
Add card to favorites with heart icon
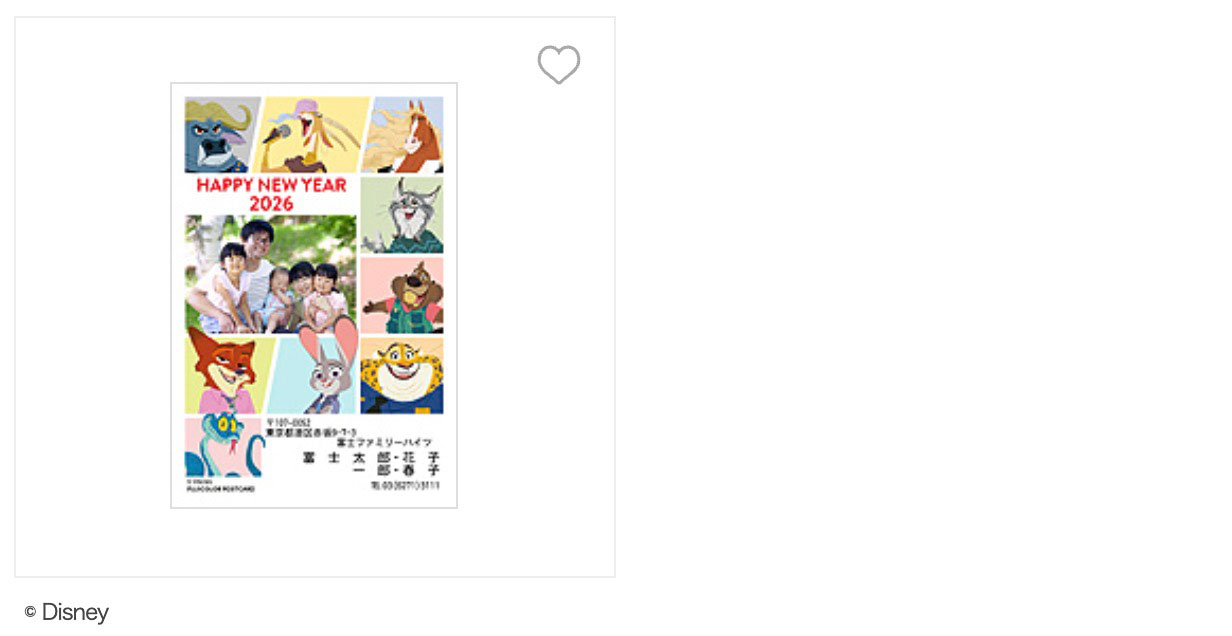click(559, 65)
